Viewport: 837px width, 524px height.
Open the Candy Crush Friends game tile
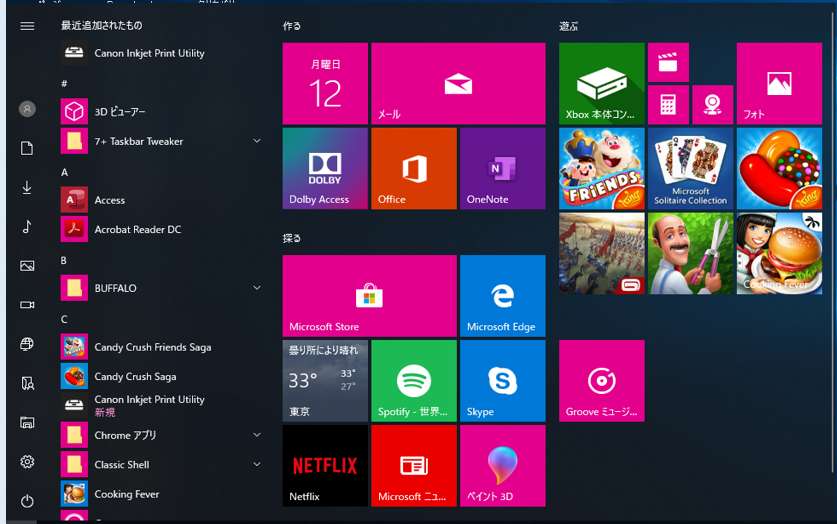pyautogui.click(x=602, y=169)
